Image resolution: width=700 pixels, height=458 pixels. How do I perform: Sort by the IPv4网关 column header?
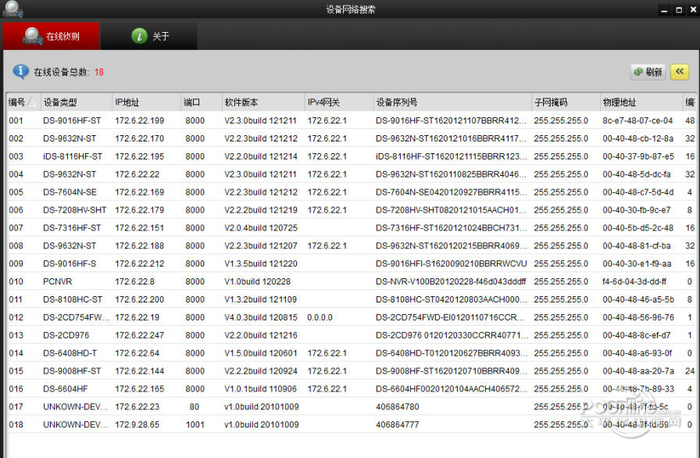coord(339,102)
